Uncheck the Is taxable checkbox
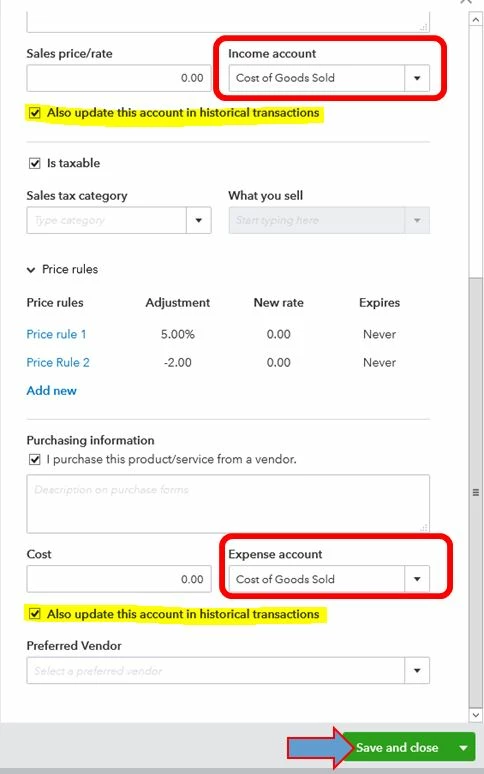Image resolution: width=484 pixels, height=774 pixels. click(35, 163)
